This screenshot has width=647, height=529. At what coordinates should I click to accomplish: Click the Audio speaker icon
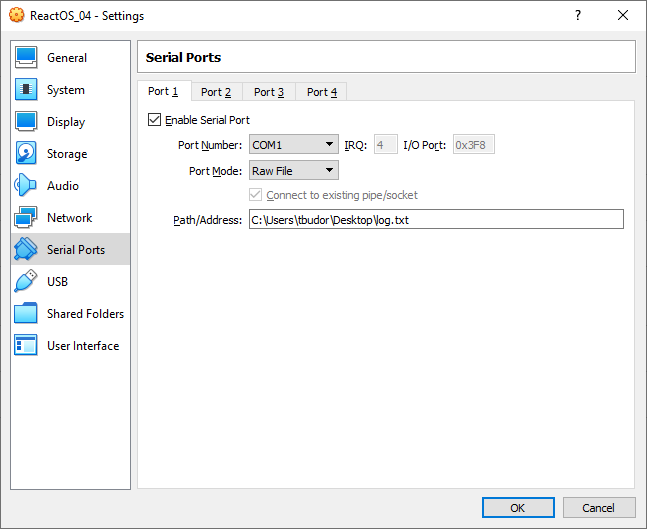[x=26, y=185]
